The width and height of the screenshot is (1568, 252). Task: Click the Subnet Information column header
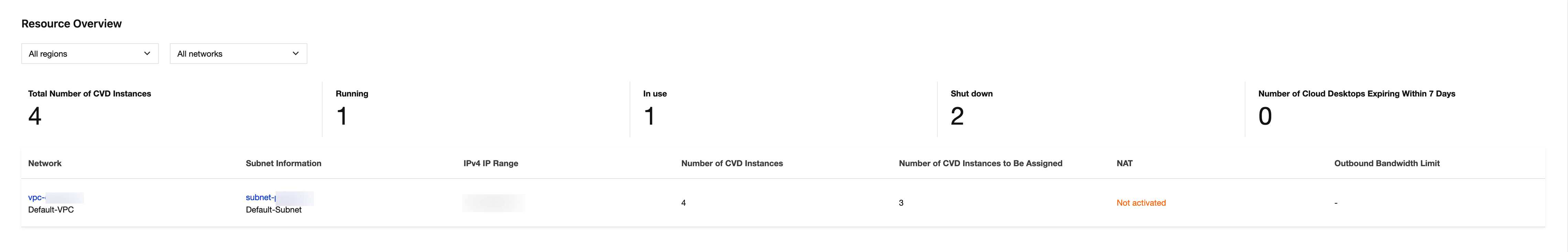click(x=284, y=163)
